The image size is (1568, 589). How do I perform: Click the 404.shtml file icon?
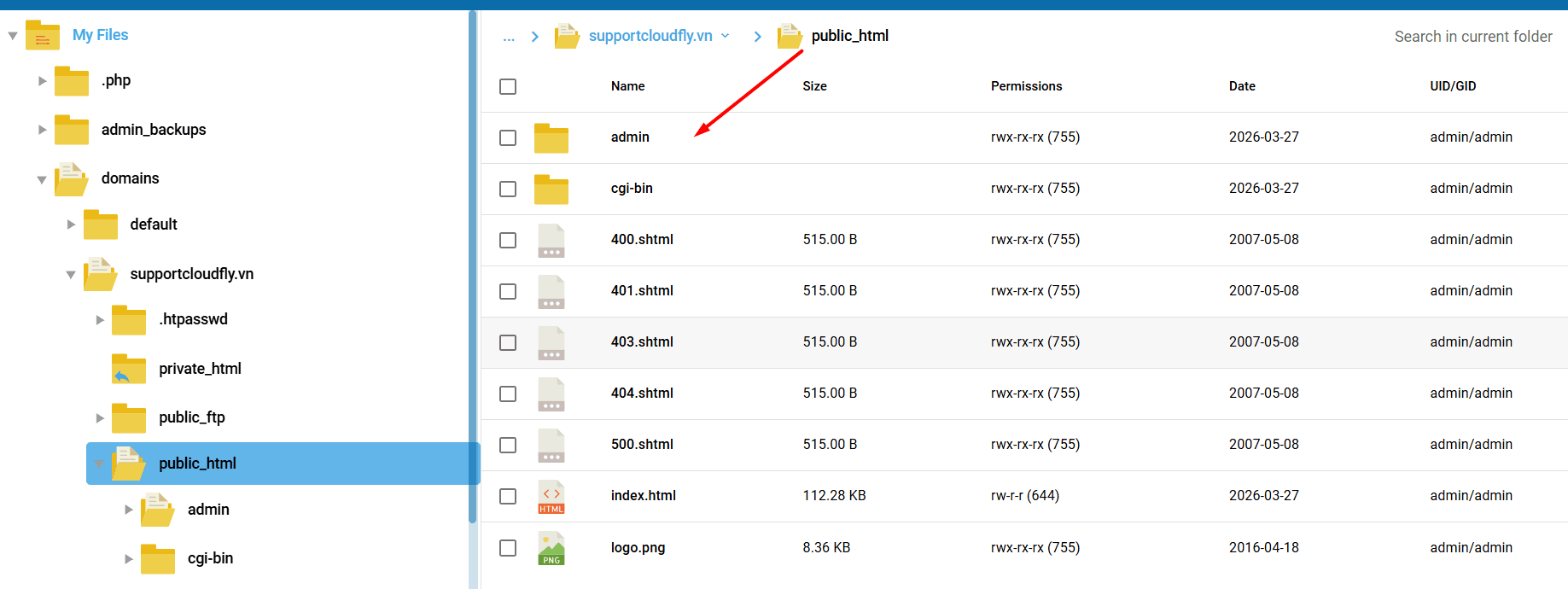(x=551, y=394)
